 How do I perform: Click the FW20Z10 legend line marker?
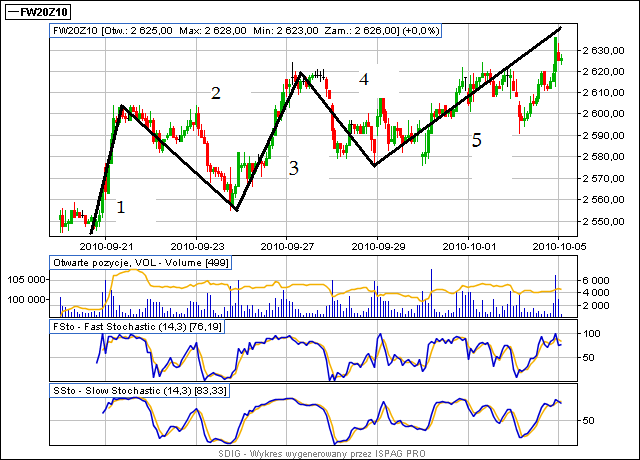click(12, 12)
